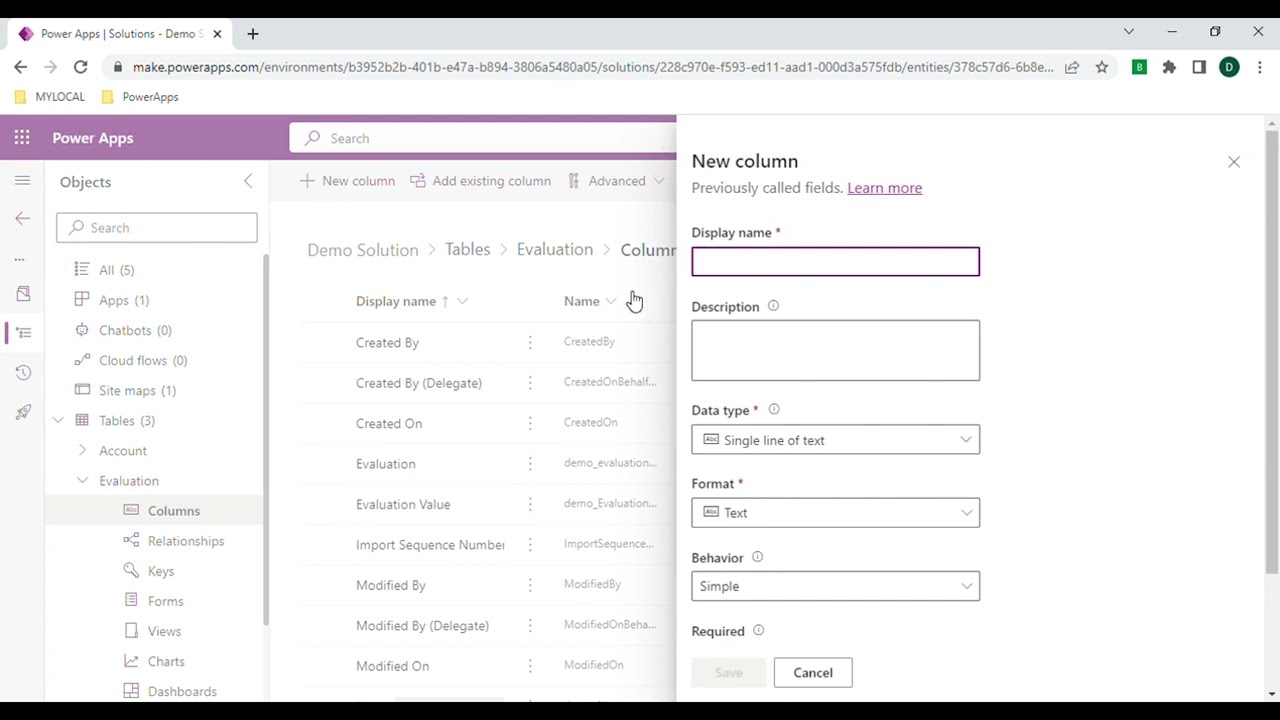Open browser extensions puzzle icon
Viewport: 1280px width, 720px height.
point(1169,67)
